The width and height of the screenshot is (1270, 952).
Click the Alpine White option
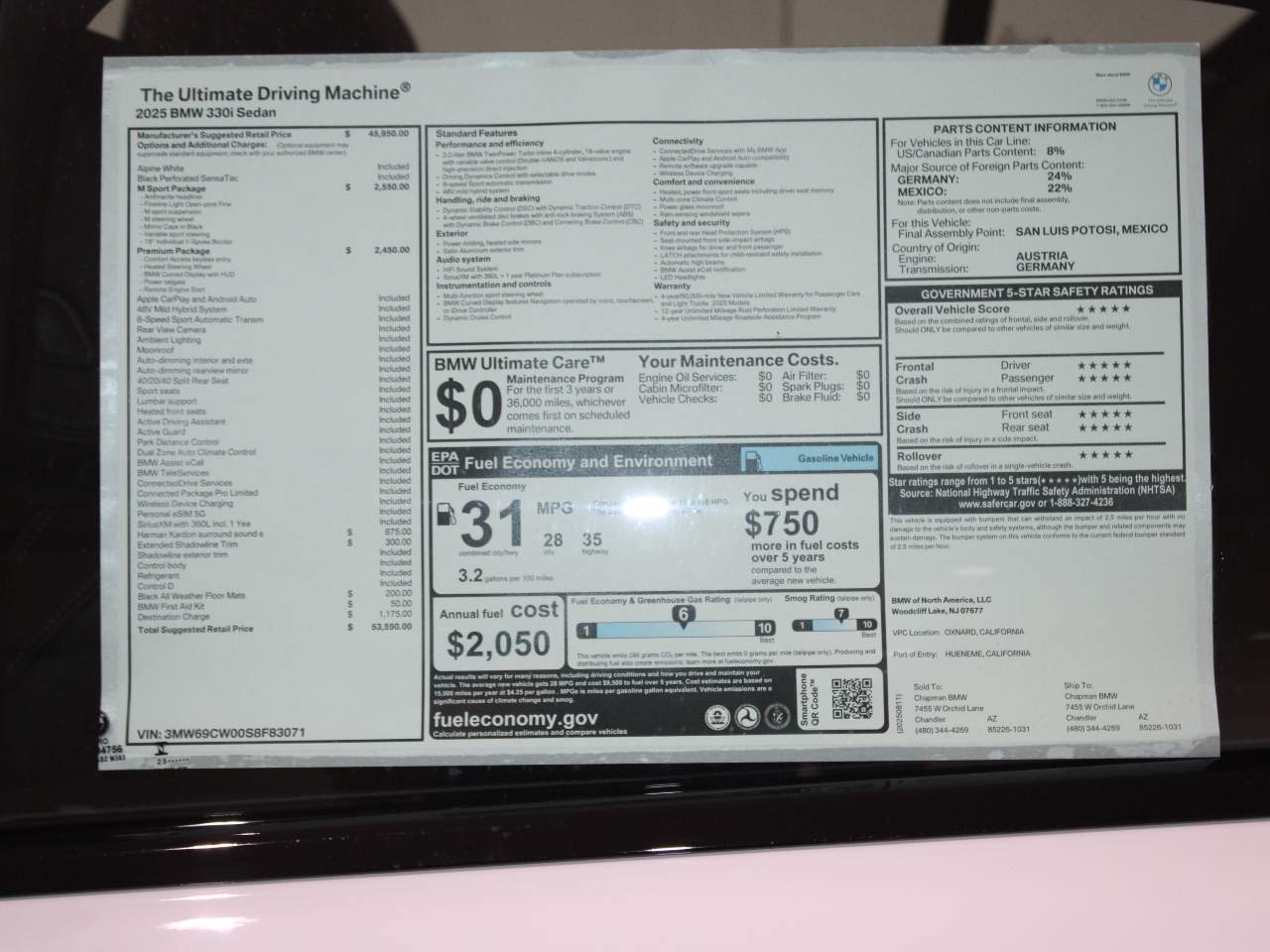coord(161,169)
